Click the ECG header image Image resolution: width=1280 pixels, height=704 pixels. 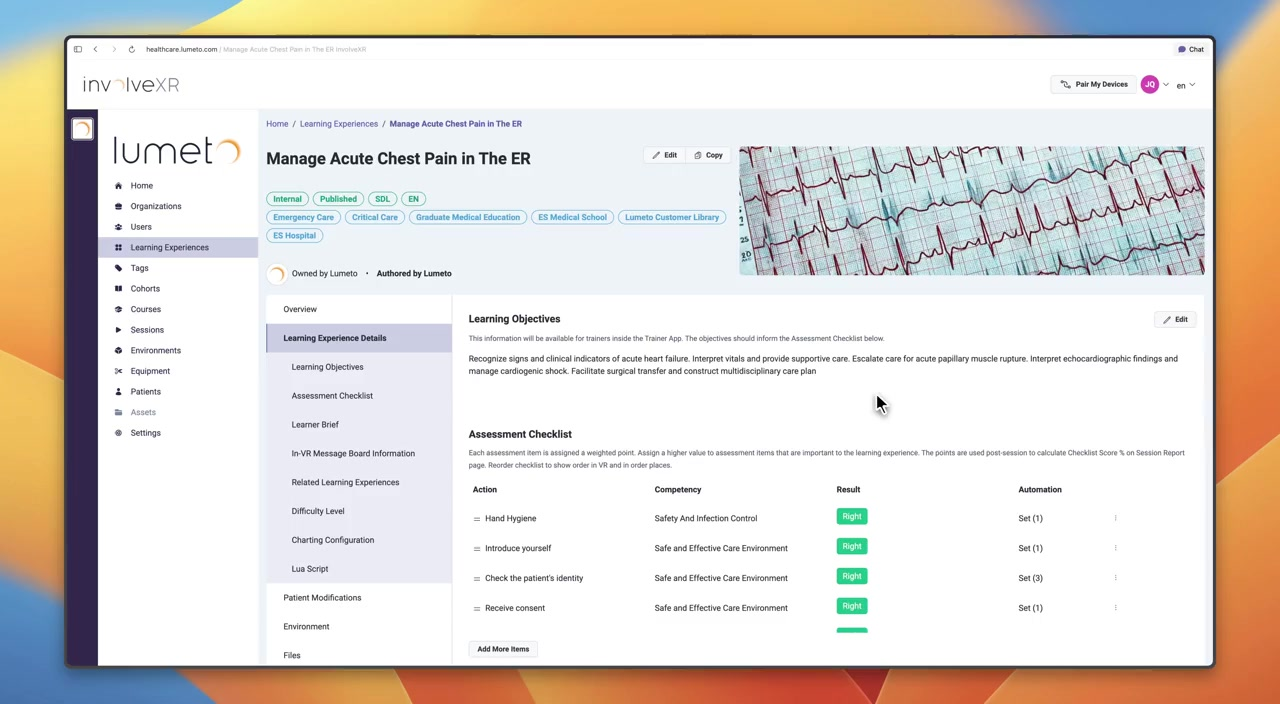click(x=972, y=211)
